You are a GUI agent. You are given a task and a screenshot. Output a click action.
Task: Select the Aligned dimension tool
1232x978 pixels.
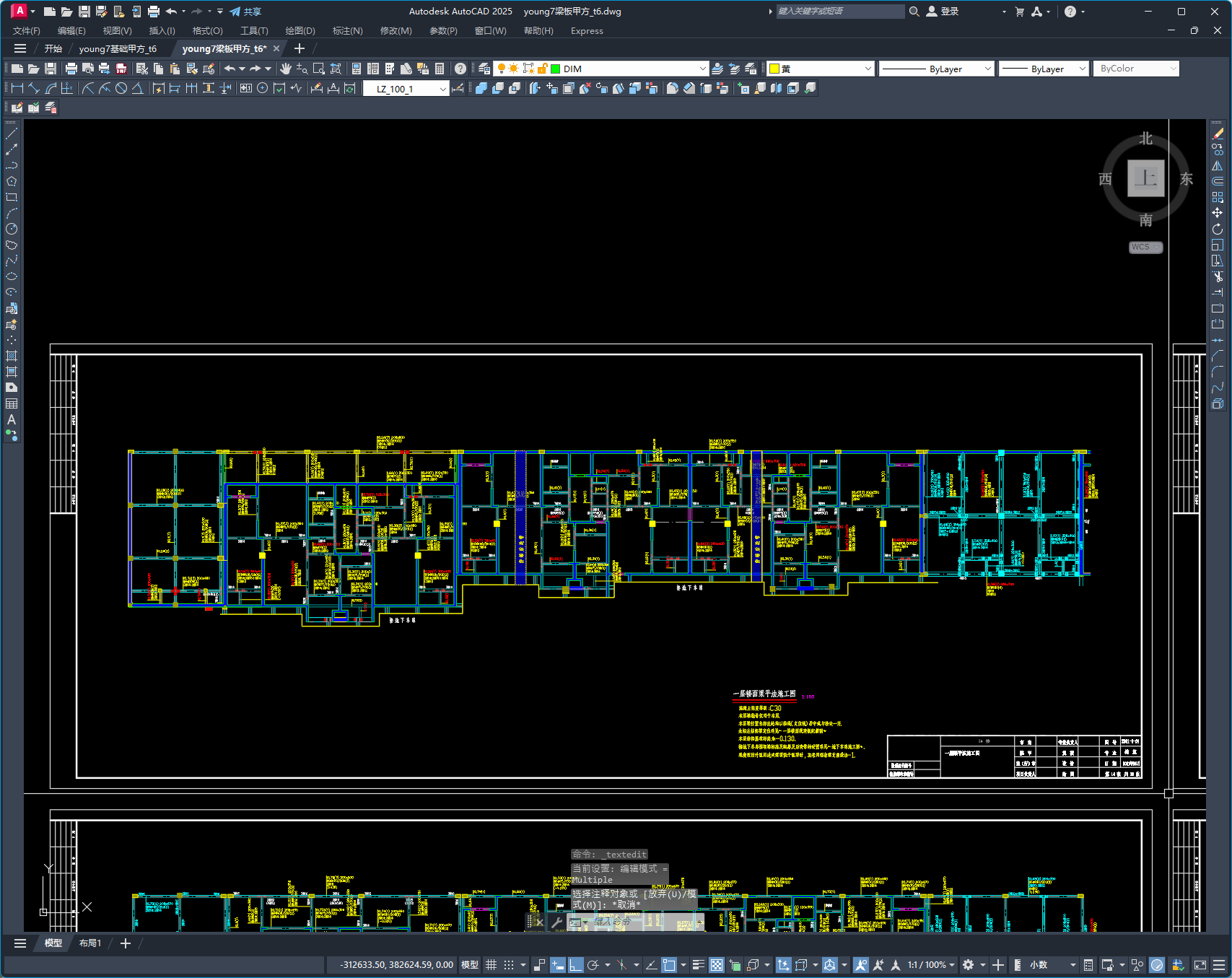(34, 88)
